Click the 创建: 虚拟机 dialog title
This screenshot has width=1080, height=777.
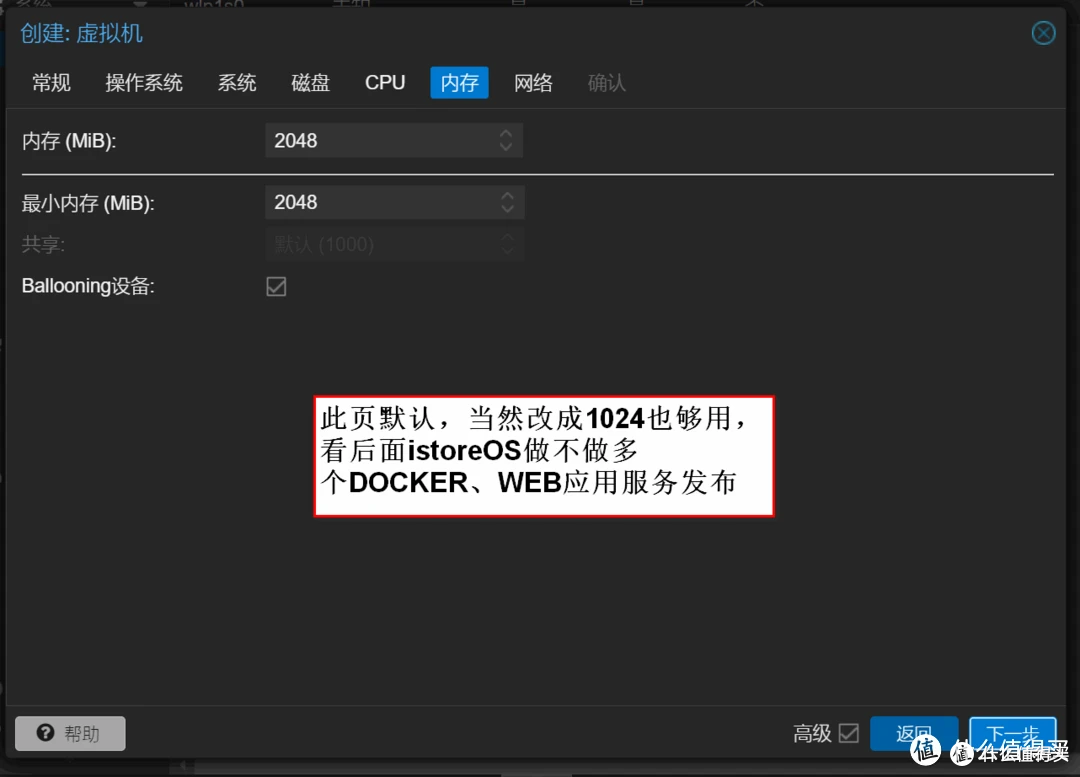pyautogui.click(x=81, y=33)
